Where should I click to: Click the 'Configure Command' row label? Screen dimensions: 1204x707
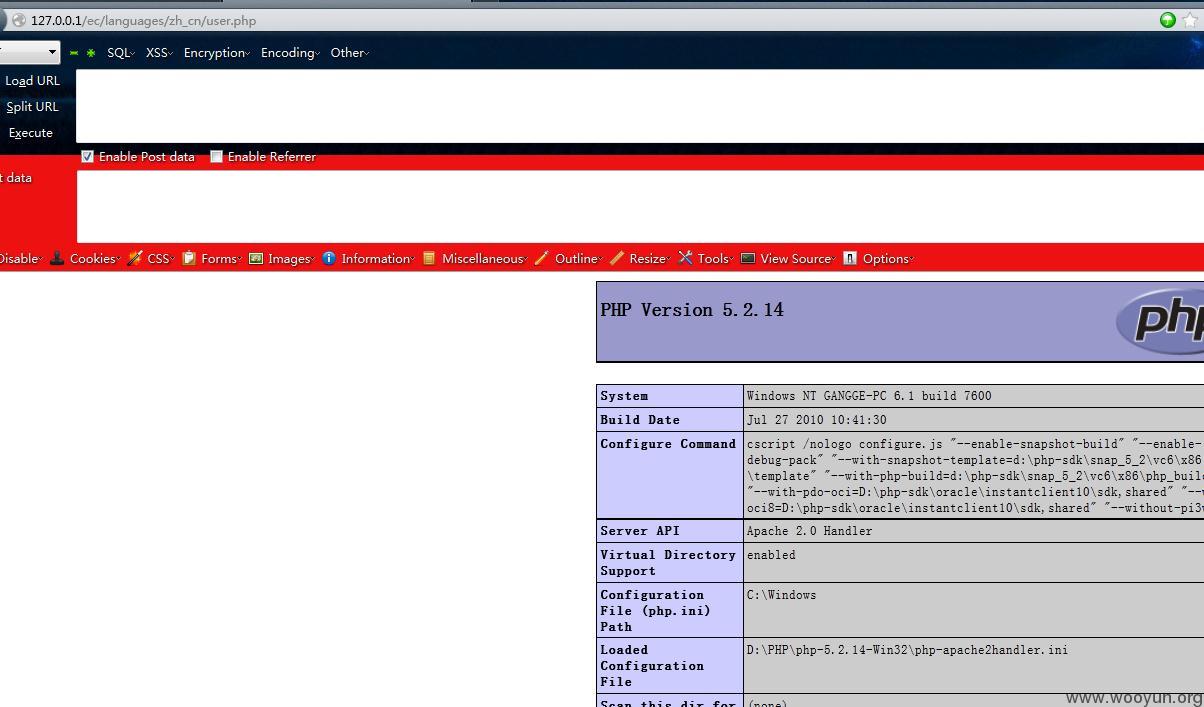pyautogui.click(x=668, y=444)
